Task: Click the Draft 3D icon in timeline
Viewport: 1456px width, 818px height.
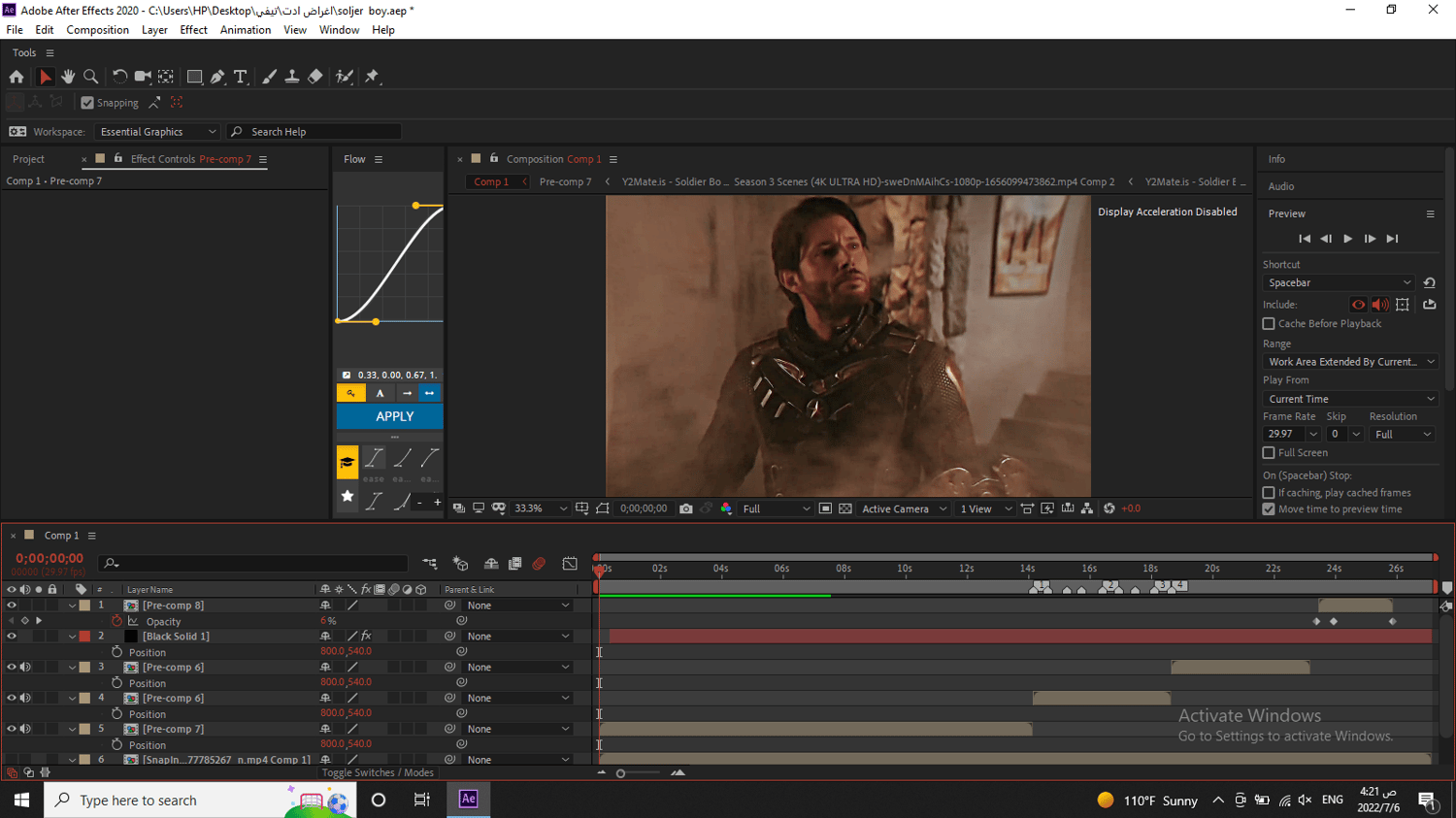Action: click(460, 564)
